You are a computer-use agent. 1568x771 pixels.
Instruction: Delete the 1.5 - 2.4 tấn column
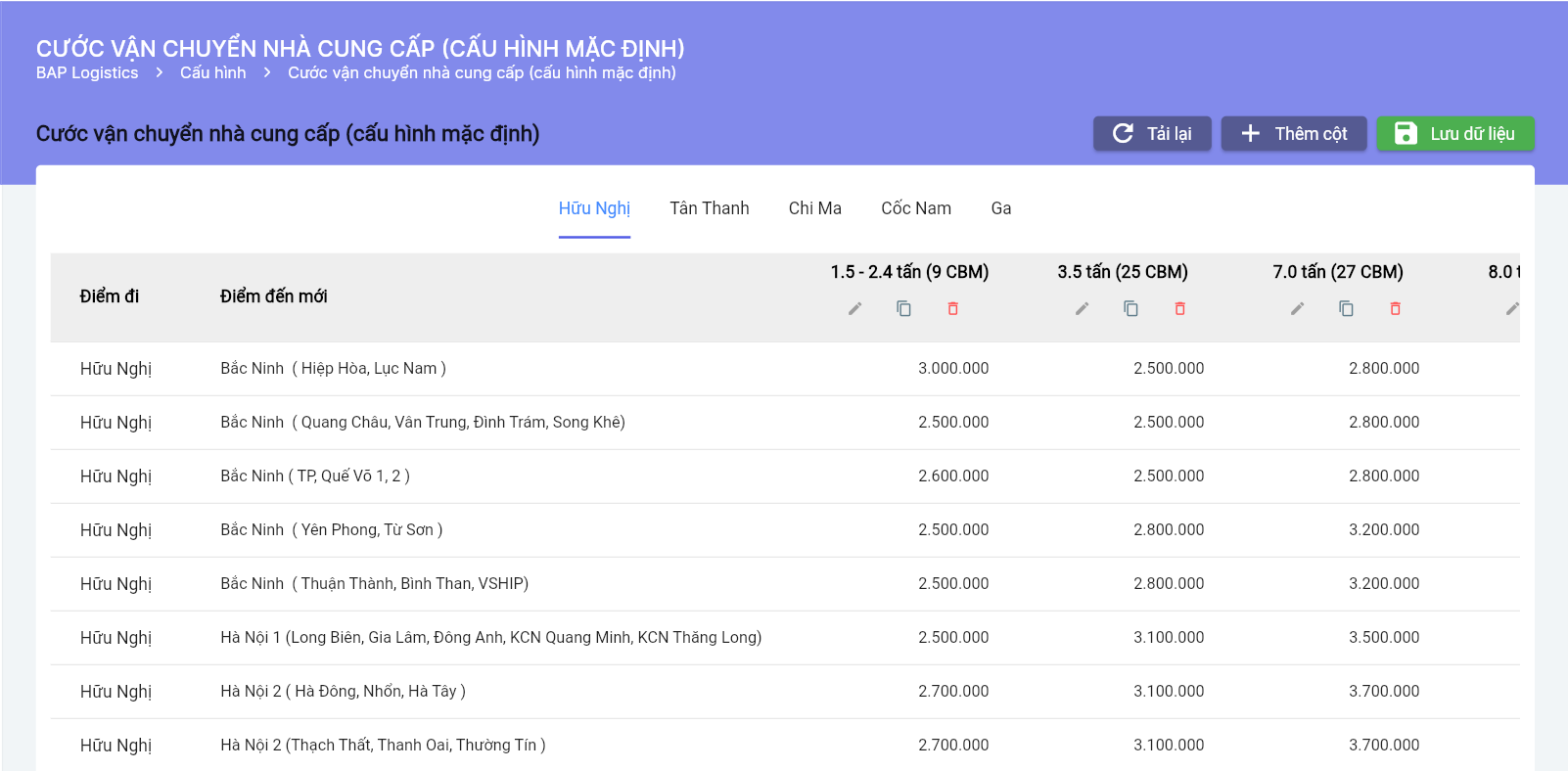tap(952, 309)
